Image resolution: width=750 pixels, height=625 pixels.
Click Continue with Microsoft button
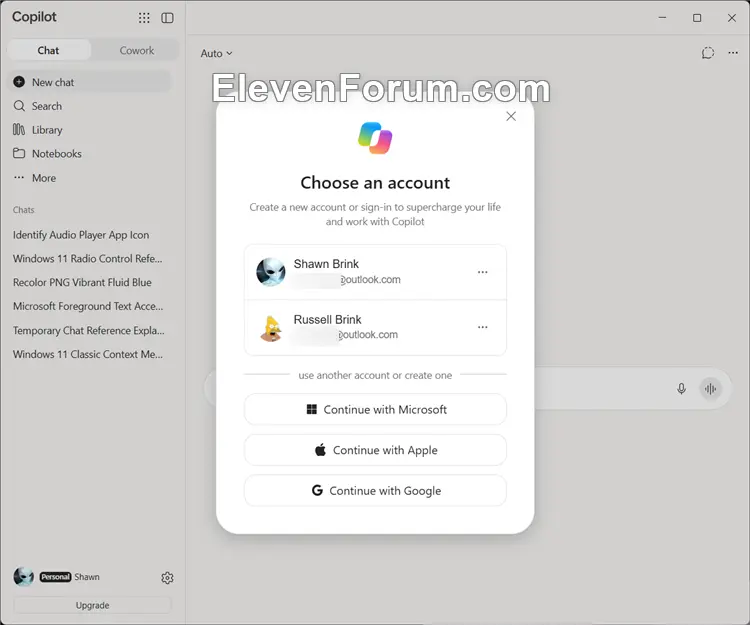[x=375, y=409]
